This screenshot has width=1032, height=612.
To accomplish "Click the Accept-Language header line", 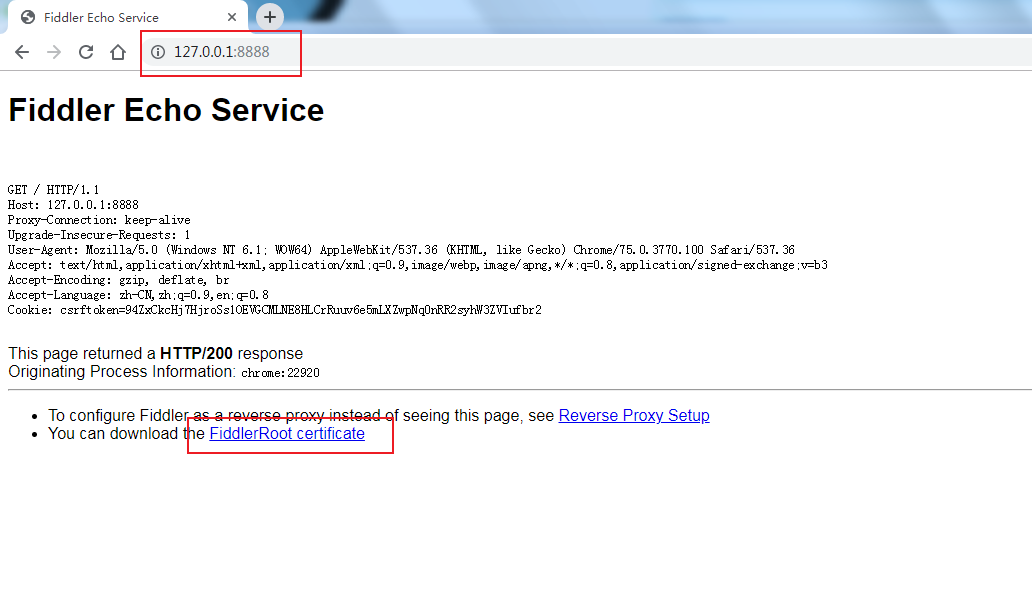I will 138,295.
